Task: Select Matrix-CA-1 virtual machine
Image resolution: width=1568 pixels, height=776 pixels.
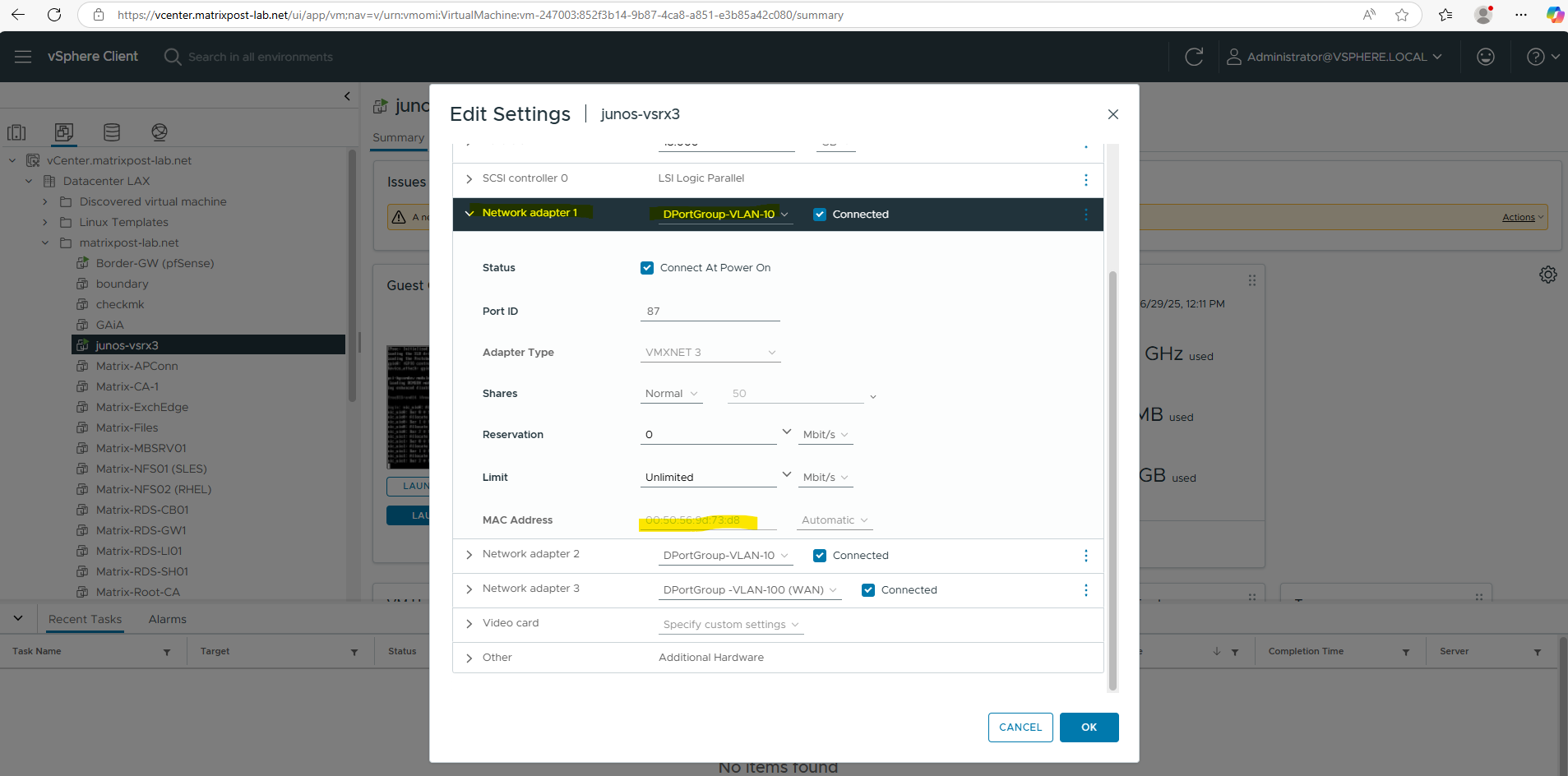Action: (127, 386)
